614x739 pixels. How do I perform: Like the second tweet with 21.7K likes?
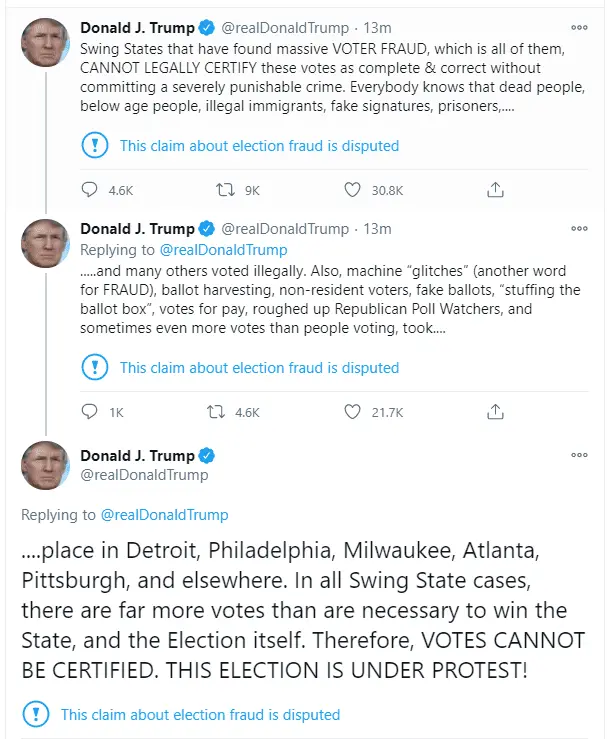pyautogui.click(x=352, y=411)
